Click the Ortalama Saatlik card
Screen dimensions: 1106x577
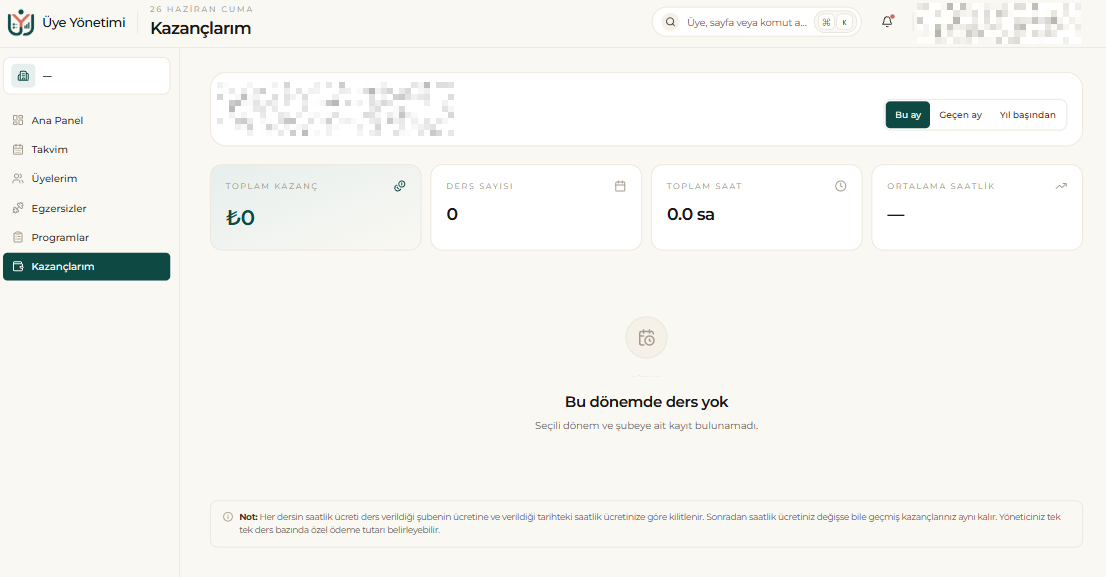tap(977, 207)
